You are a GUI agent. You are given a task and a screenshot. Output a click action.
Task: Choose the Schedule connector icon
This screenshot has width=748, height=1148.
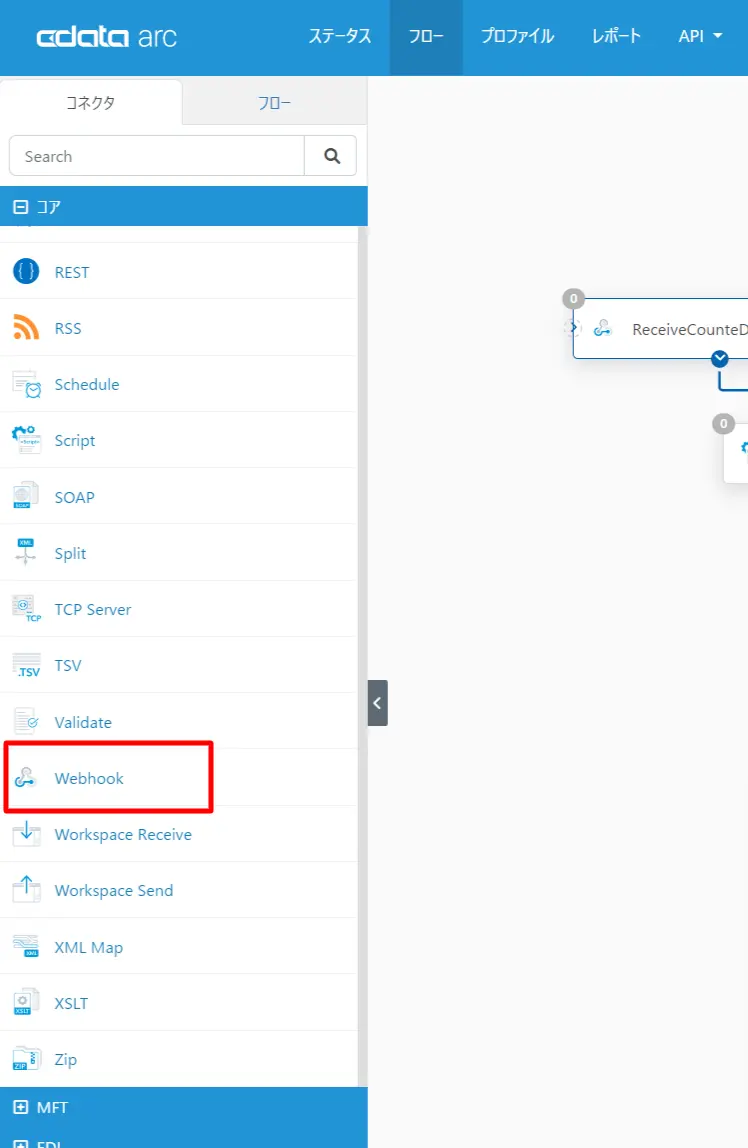point(26,384)
